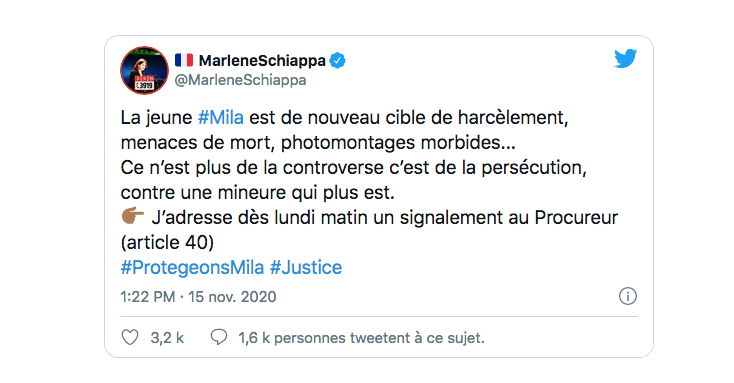
Task: Open the tweet info circle icon
Action: coord(628,296)
